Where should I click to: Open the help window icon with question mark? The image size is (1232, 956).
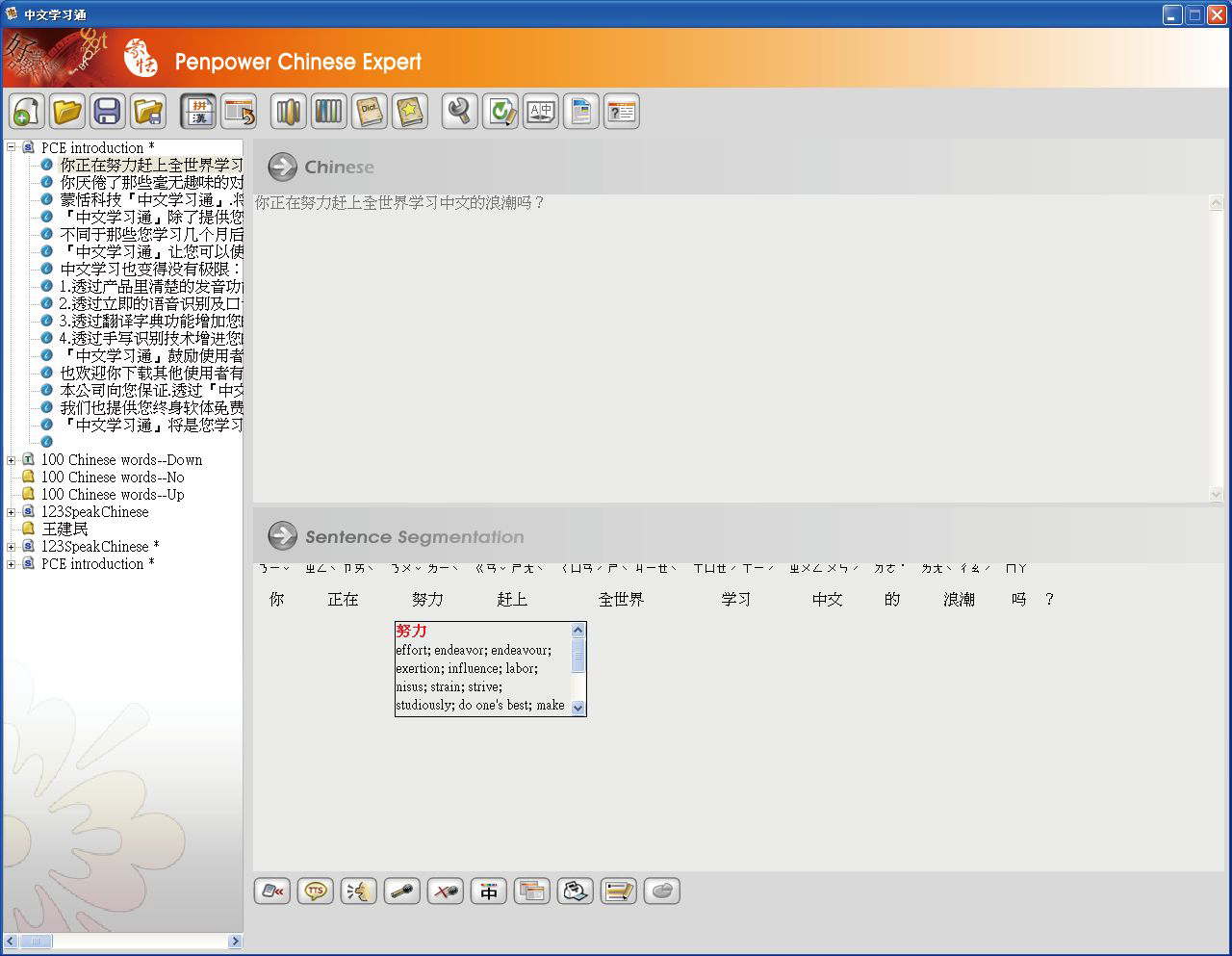(622, 112)
